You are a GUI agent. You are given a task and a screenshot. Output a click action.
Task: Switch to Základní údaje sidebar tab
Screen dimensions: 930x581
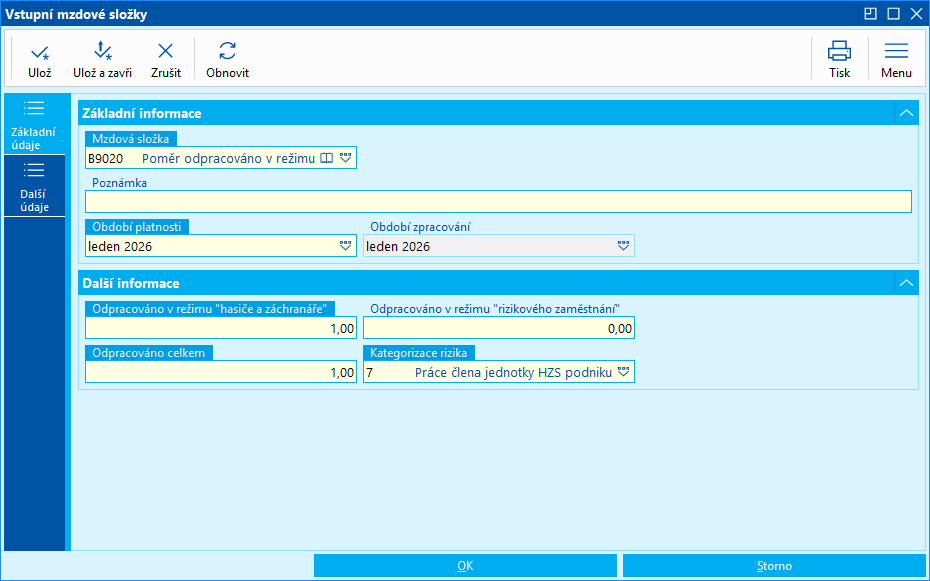click(x=34, y=126)
